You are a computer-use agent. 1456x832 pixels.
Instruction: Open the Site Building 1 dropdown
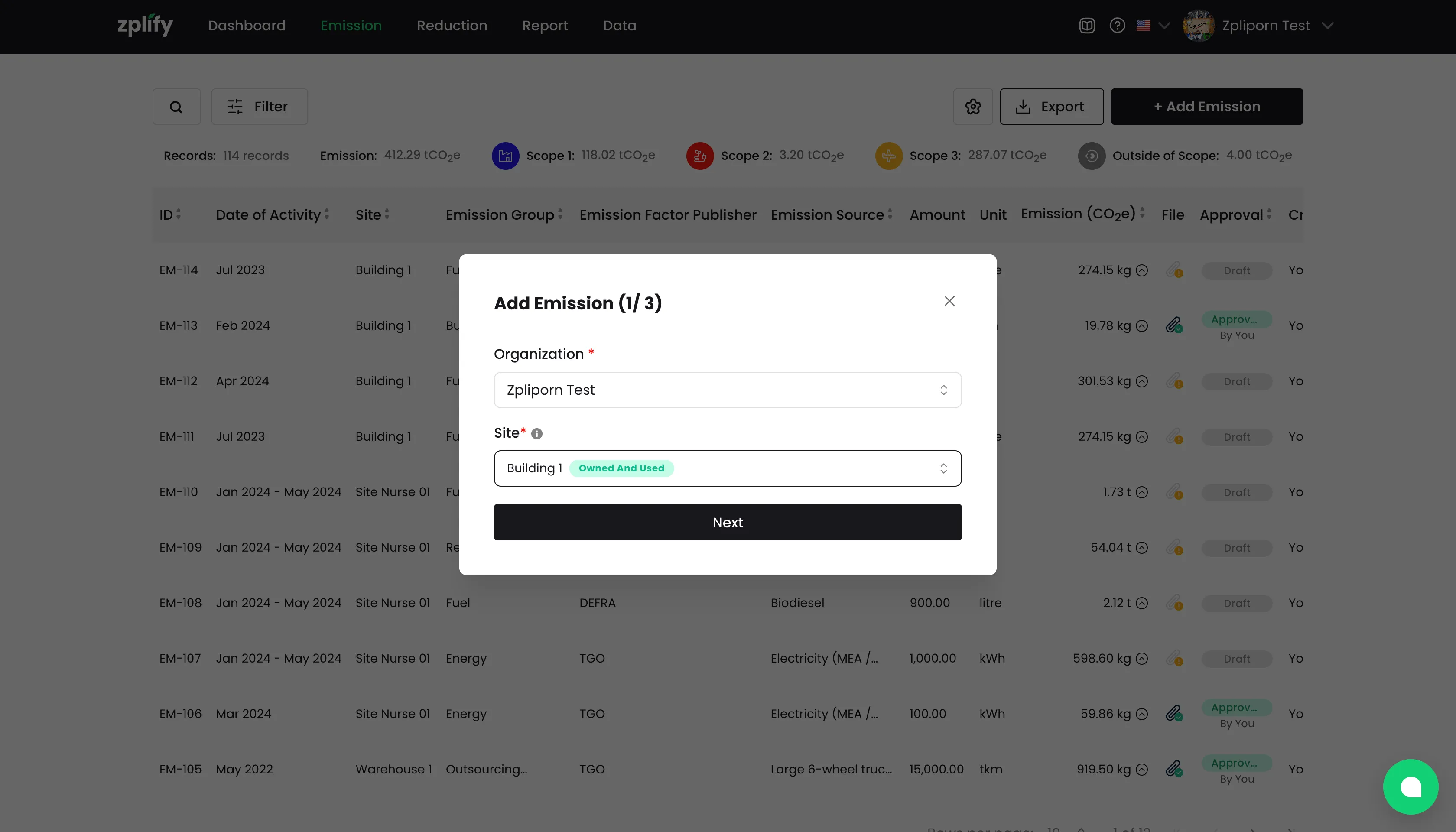[x=727, y=468]
